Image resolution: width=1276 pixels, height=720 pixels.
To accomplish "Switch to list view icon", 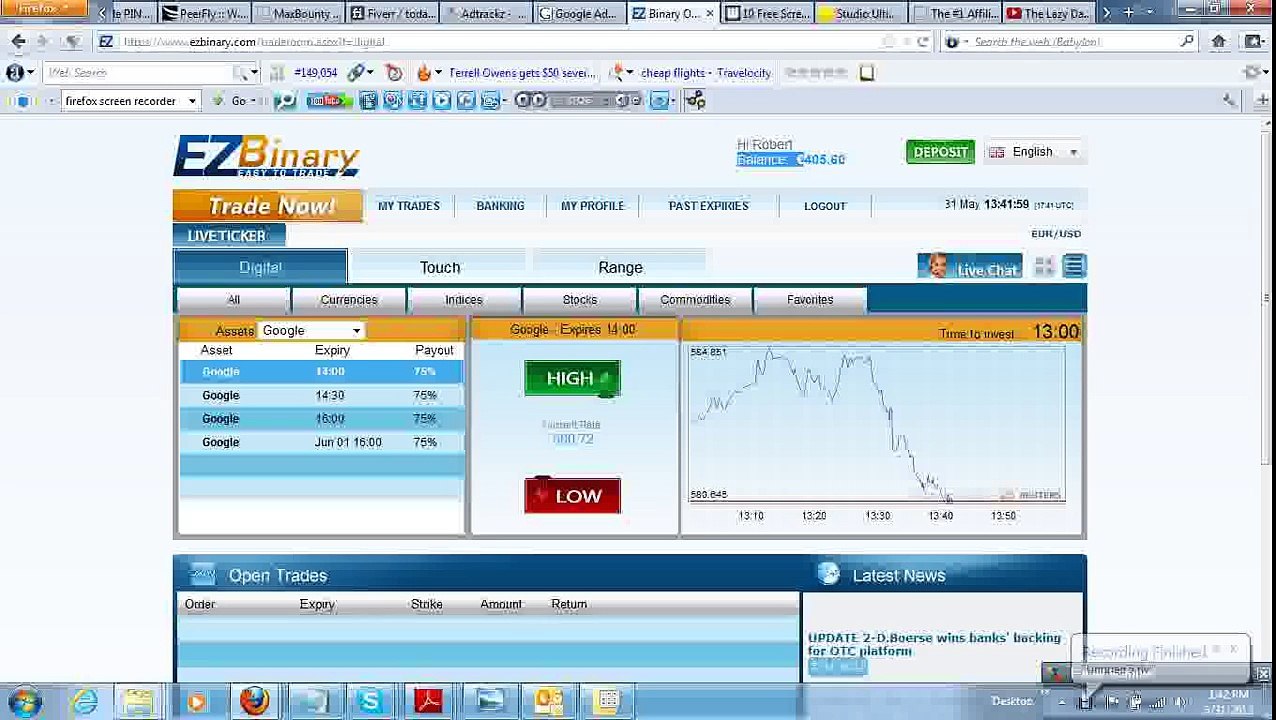I will click(1074, 266).
